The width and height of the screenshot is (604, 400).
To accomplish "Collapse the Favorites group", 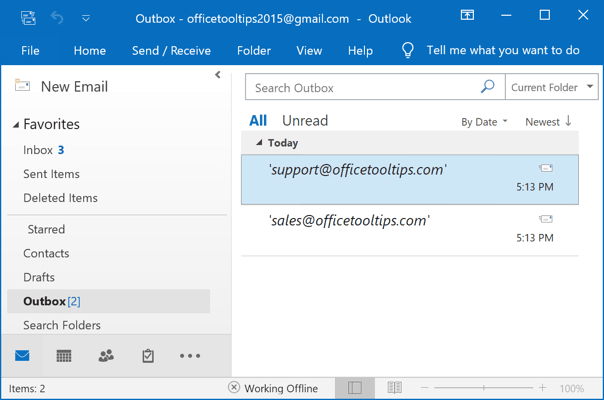I will click(x=16, y=125).
